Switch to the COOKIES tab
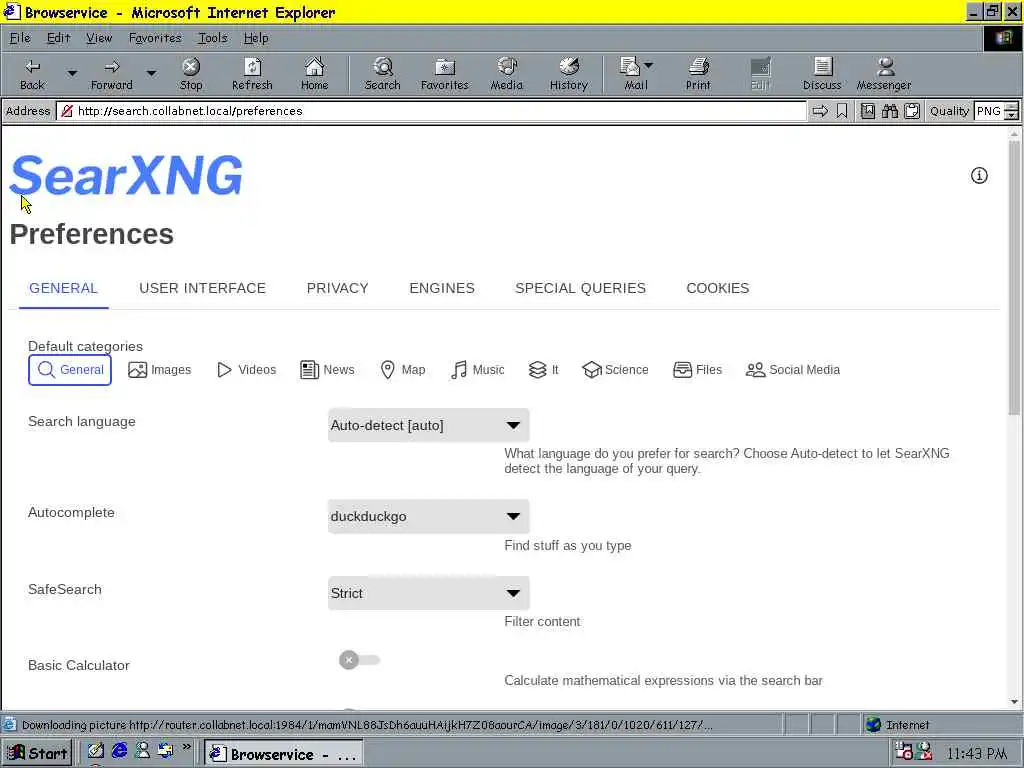 pyautogui.click(x=718, y=288)
